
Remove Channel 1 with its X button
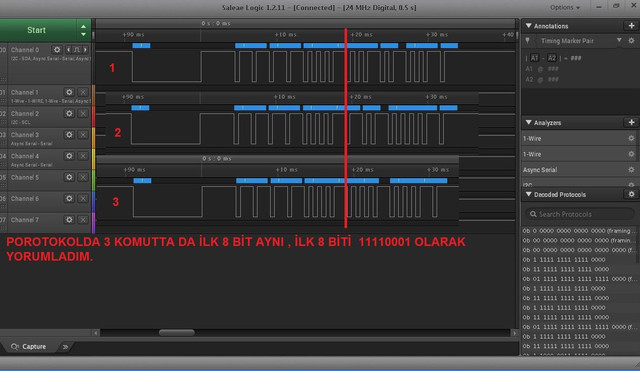tap(83, 92)
